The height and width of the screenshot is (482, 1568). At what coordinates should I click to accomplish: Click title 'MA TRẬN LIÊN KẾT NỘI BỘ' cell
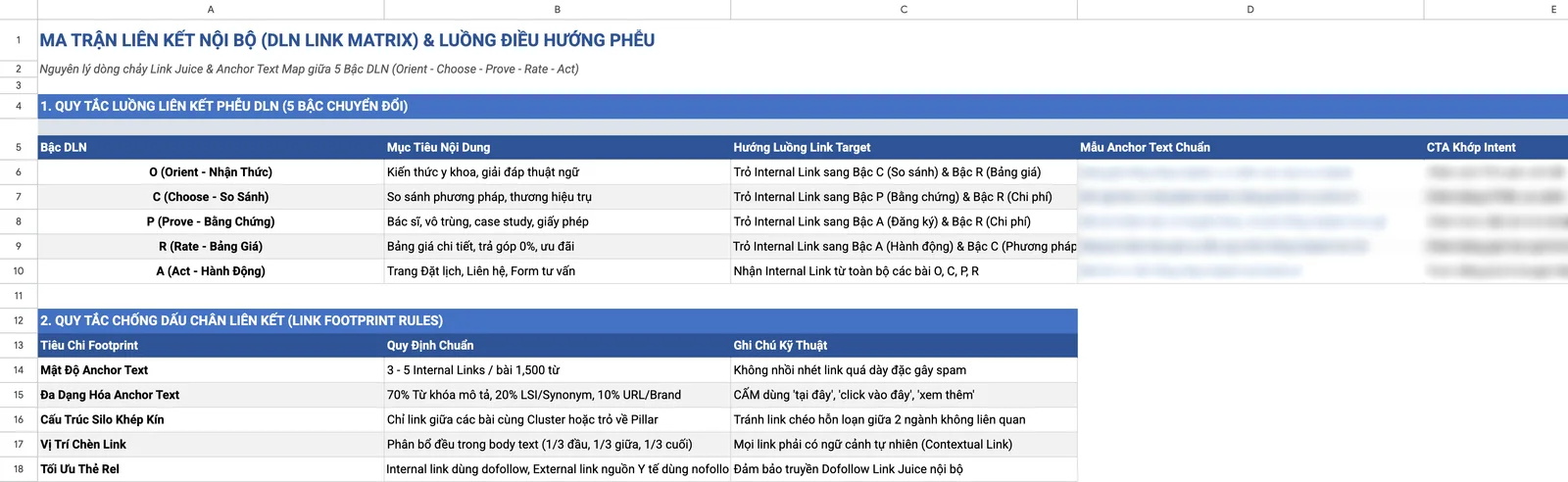click(347, 40)
